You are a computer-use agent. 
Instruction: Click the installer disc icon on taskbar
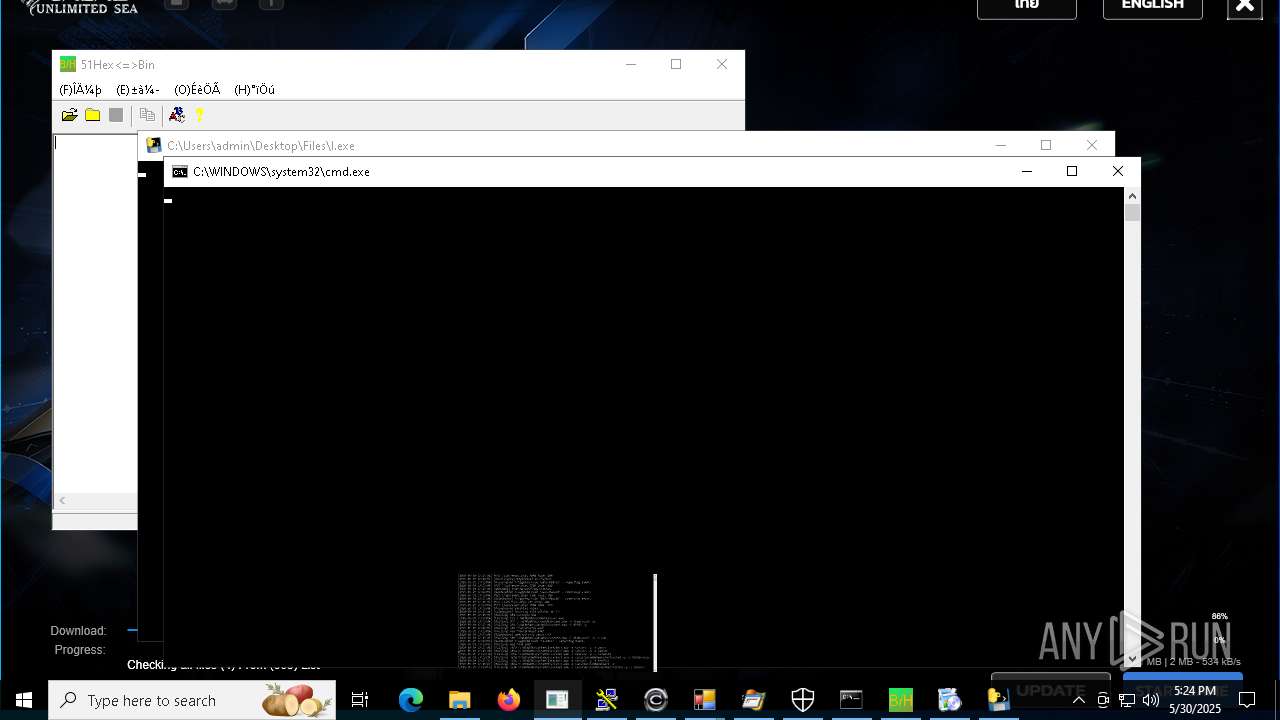[950, 700]
